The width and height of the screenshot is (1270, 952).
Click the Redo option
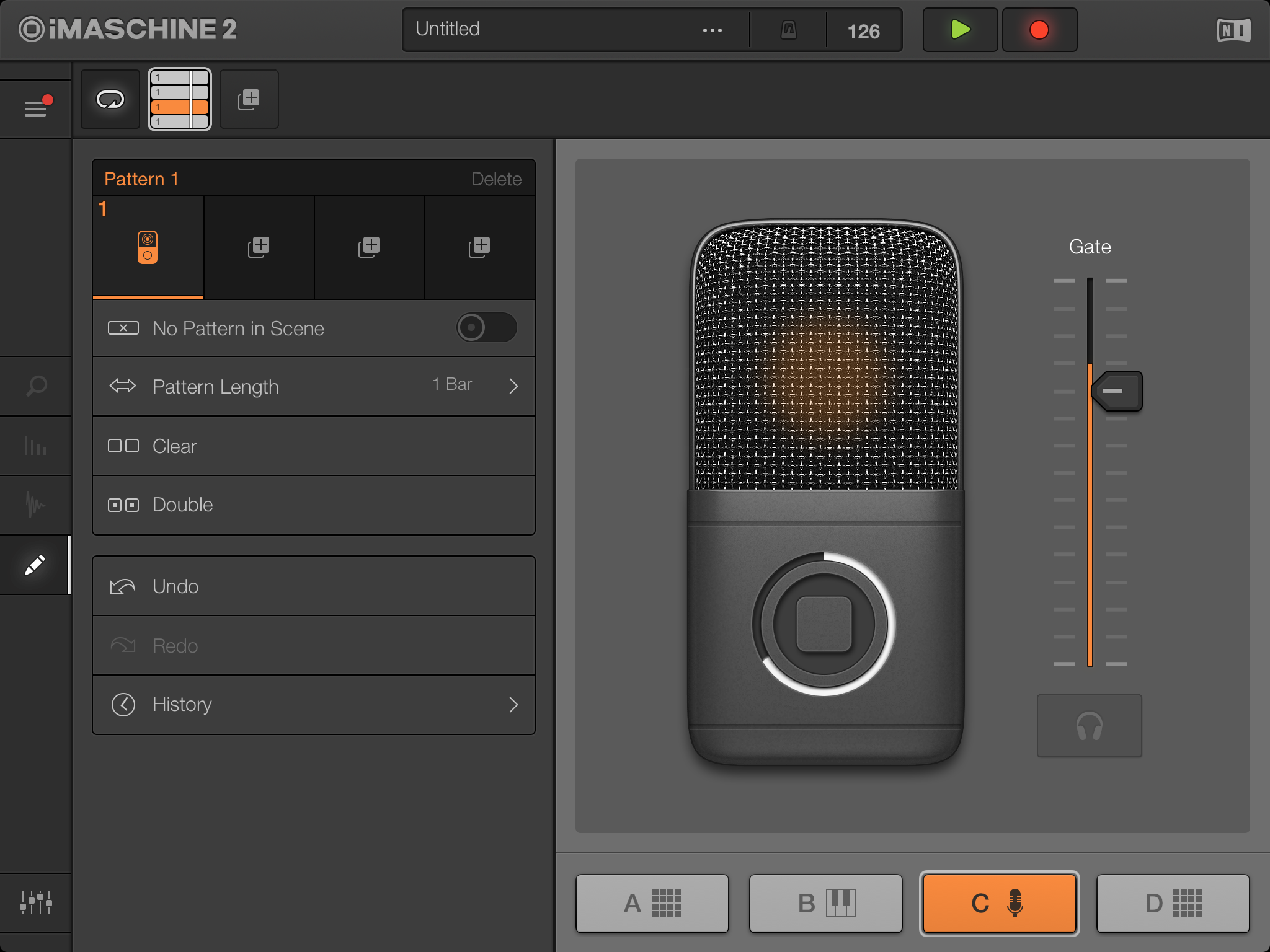(314, 646)
